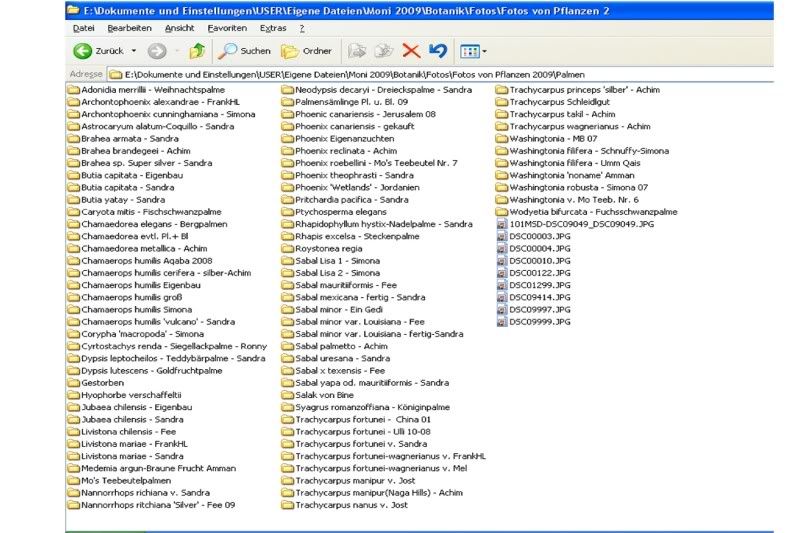Click the Copy To folder icon
This screenshot has height=533, width=800.
coord(383,51)
